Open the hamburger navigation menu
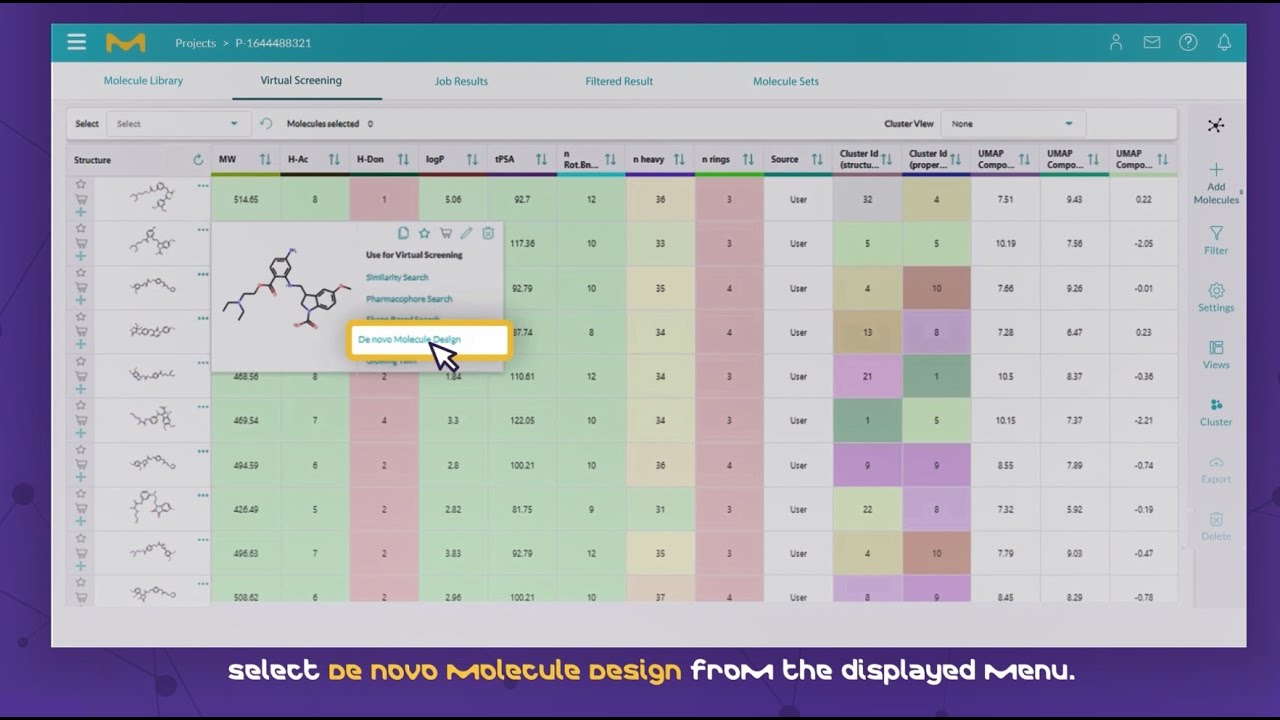Screen dimensions: 1280x720 [76, 42]
